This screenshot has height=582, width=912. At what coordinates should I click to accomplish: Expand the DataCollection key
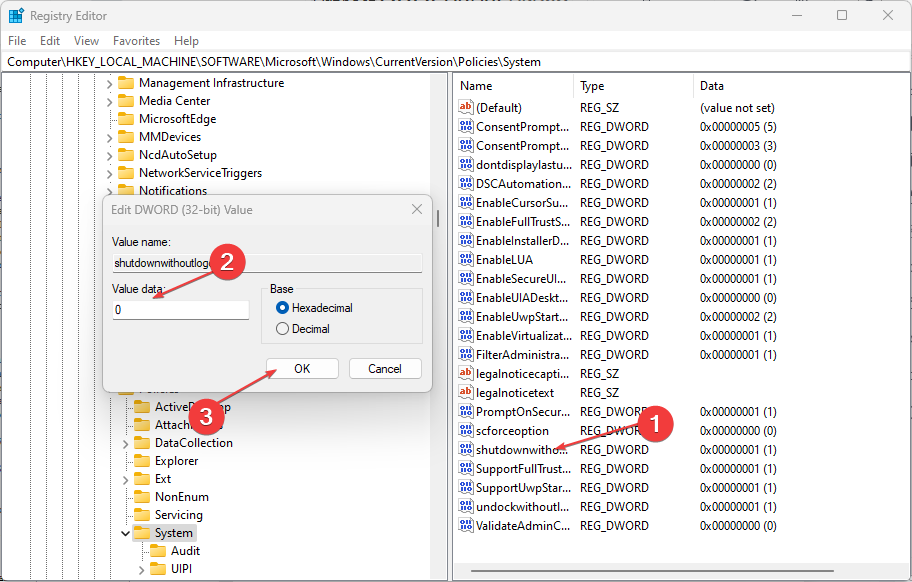125,444
